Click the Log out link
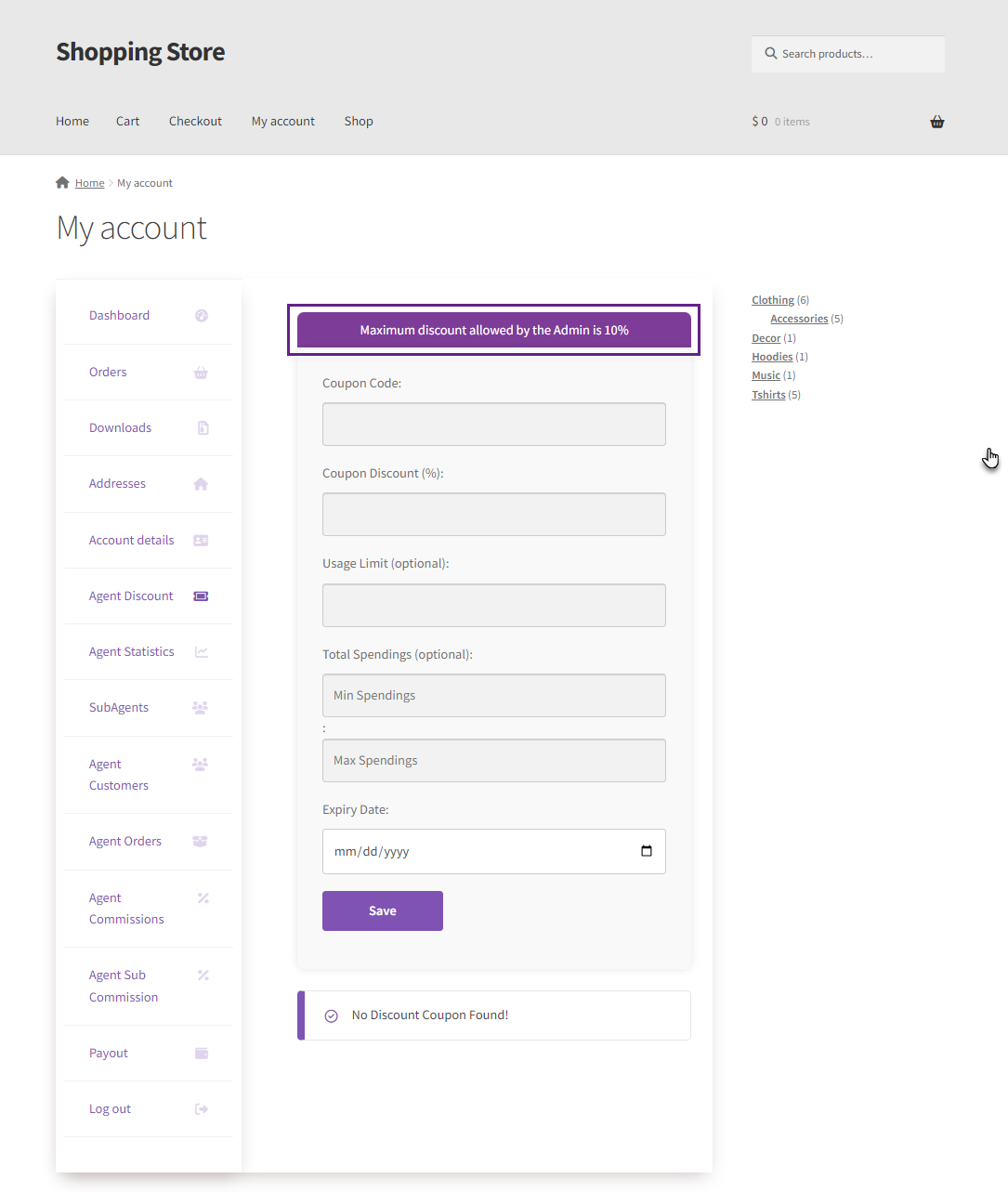This screenshot has width=1008, height=1192. point(110,1109)
